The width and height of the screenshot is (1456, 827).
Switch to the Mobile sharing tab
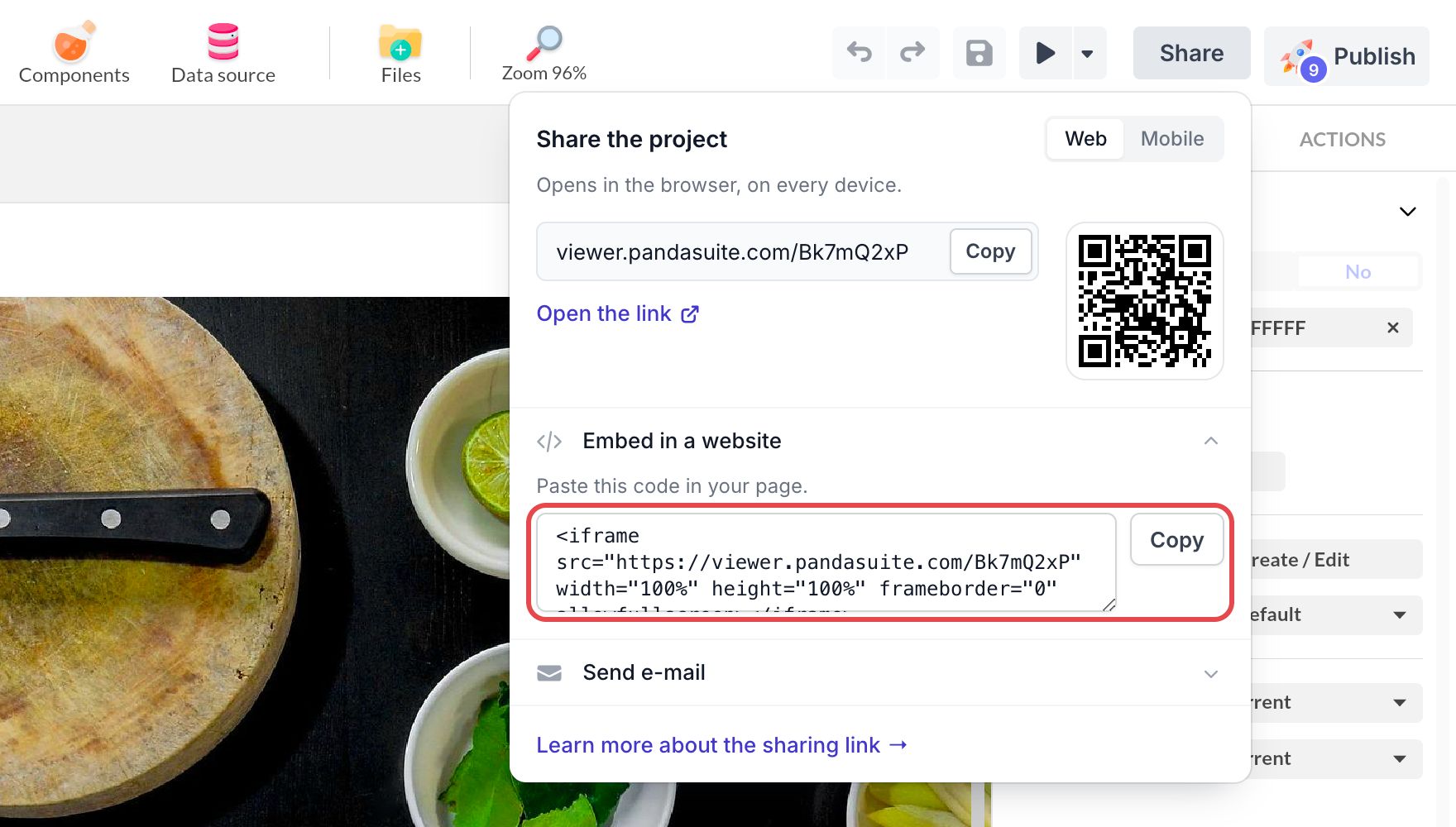(1172, 139)
